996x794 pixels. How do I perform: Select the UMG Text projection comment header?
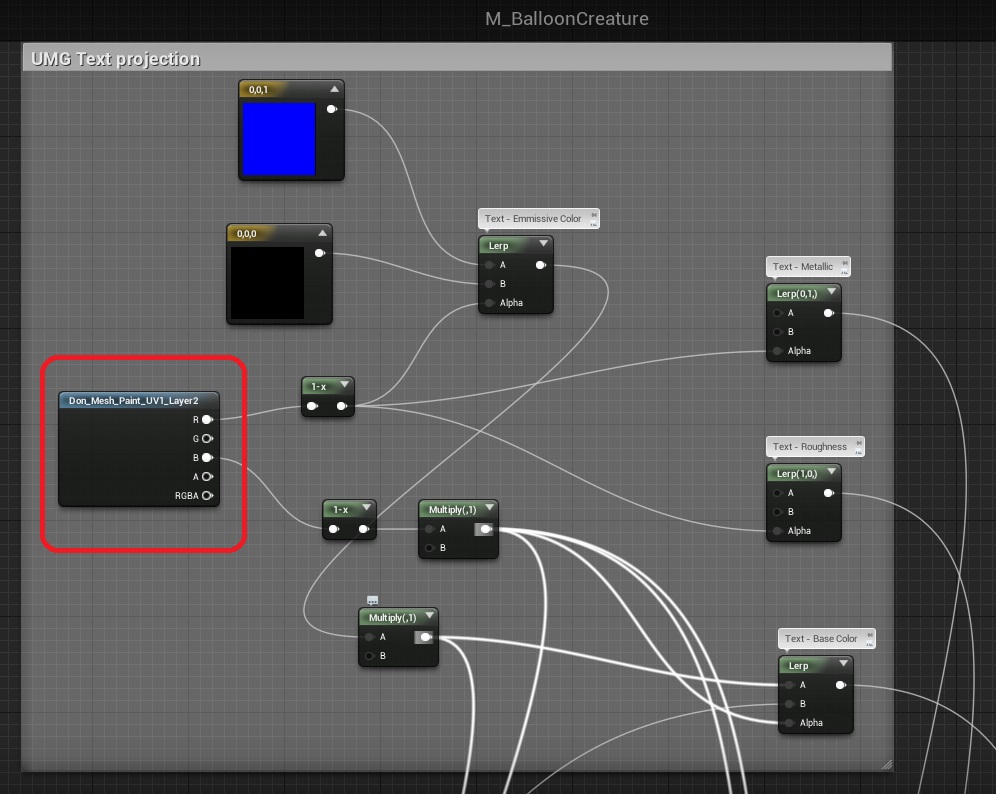(457, 57)
